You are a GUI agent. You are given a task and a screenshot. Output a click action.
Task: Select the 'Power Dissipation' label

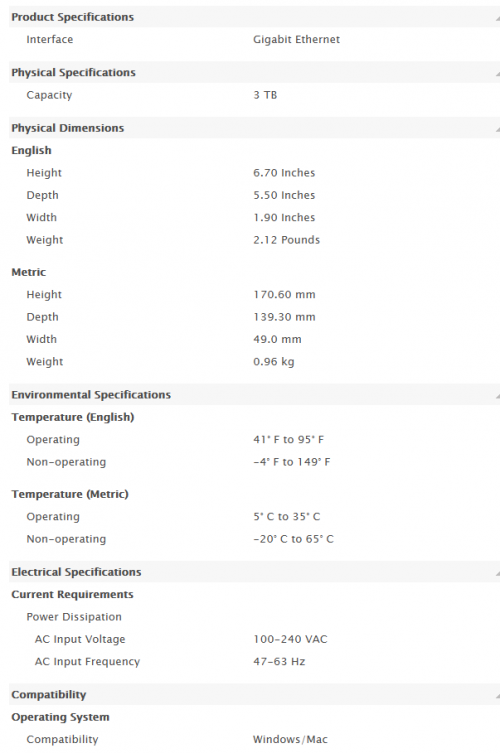point(74,617)
